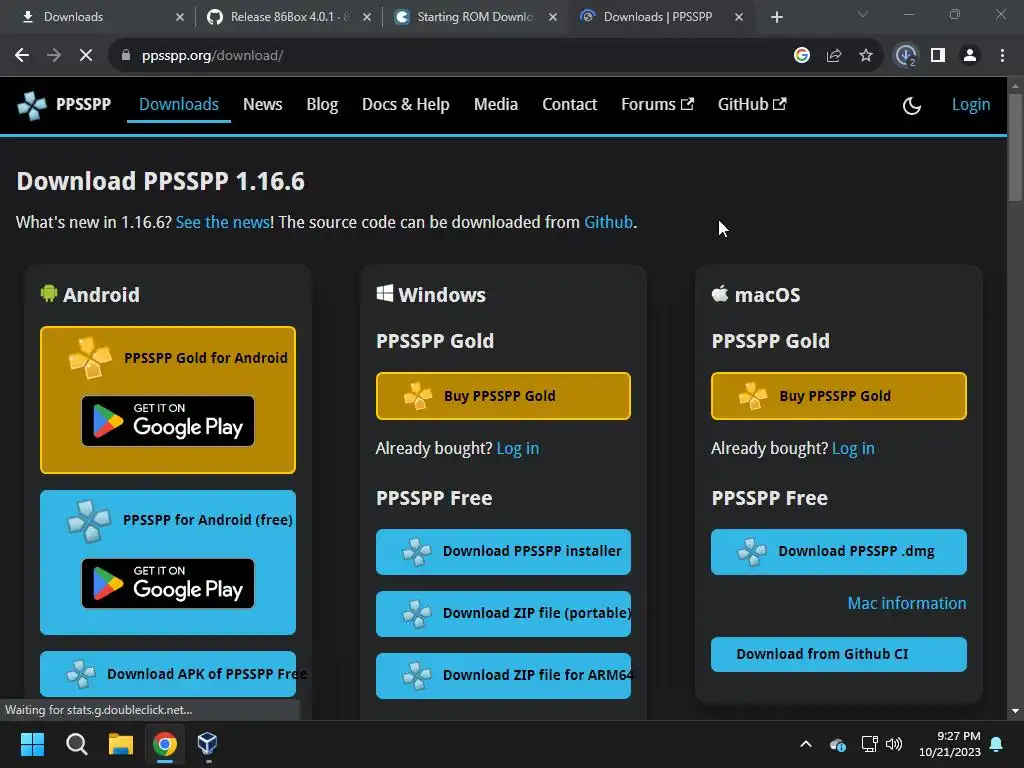This screenshot has height=768, width=1024.
Task: Open a new browser tab
Action: coord(776,17)
